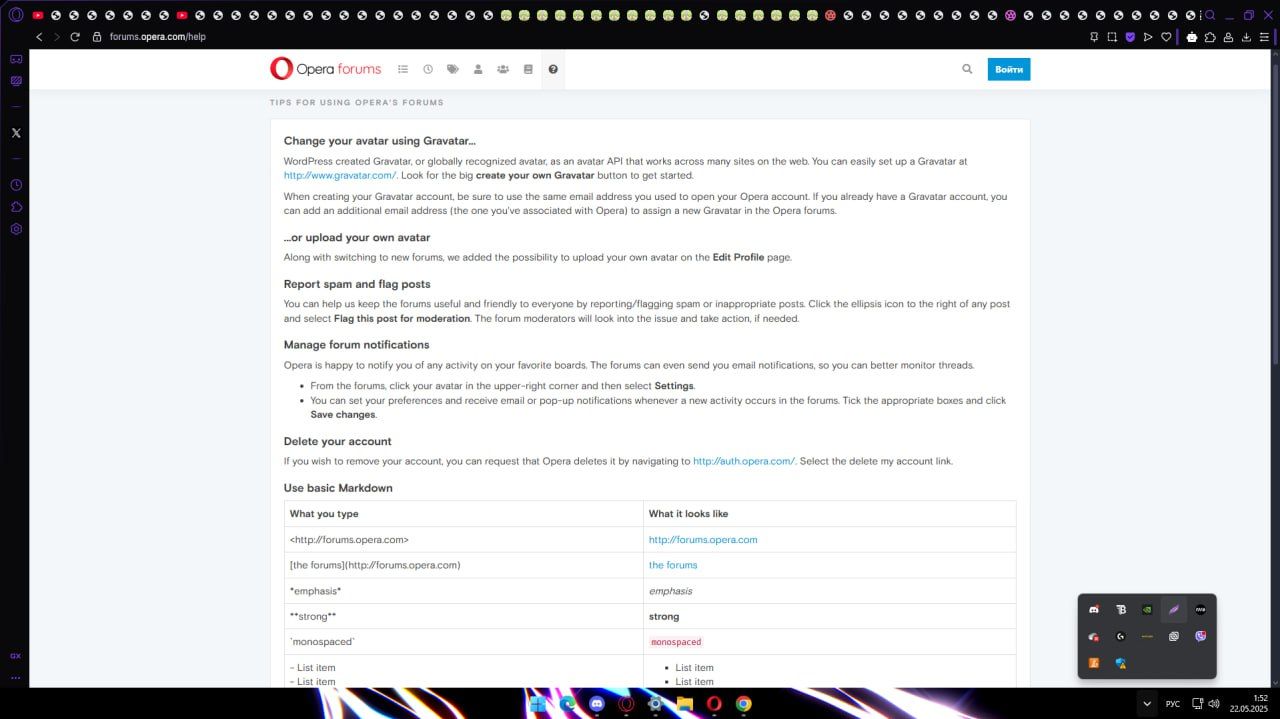Go back to the previous page
This screenshot has width=1280, height=719.
pyautogui.click(x=39, y=37)
